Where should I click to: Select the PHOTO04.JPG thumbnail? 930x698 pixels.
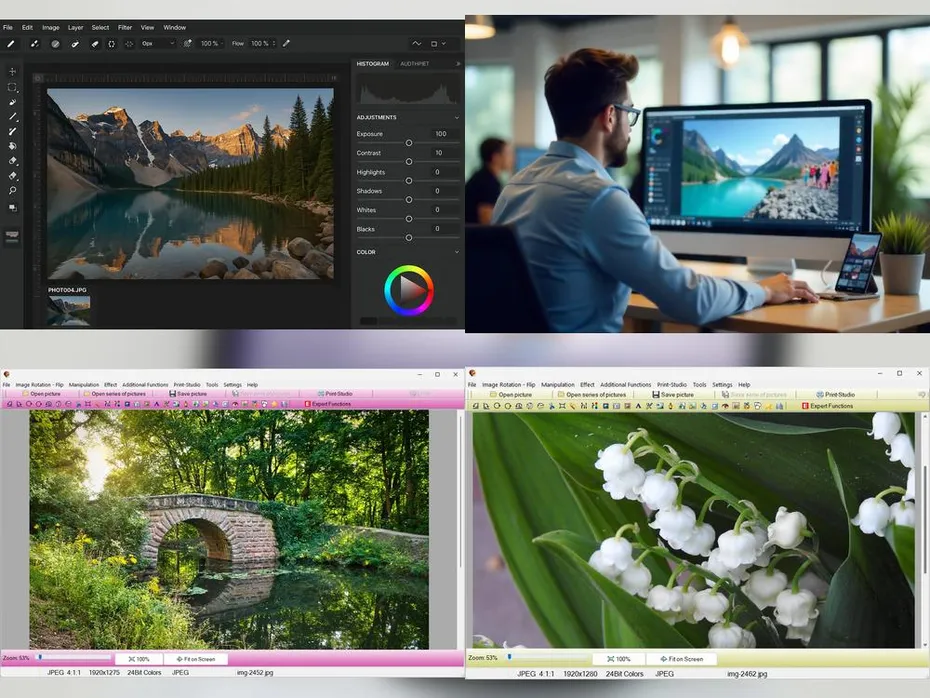click(x=69, y=310)
